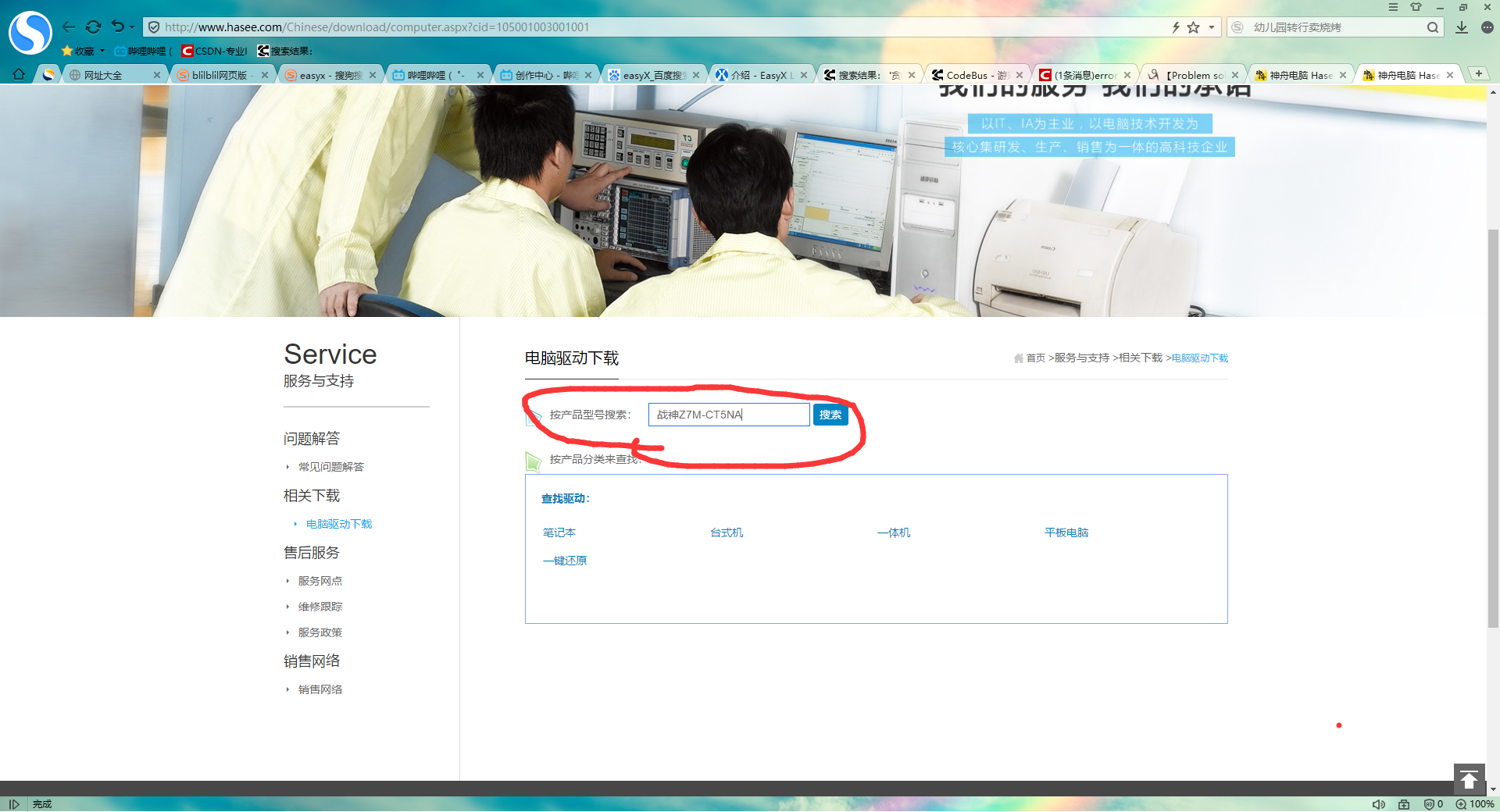Viewport: 1500px width, 812px height.
Task: Open 服务政策 in the sidebar
Action: [320, 632]
